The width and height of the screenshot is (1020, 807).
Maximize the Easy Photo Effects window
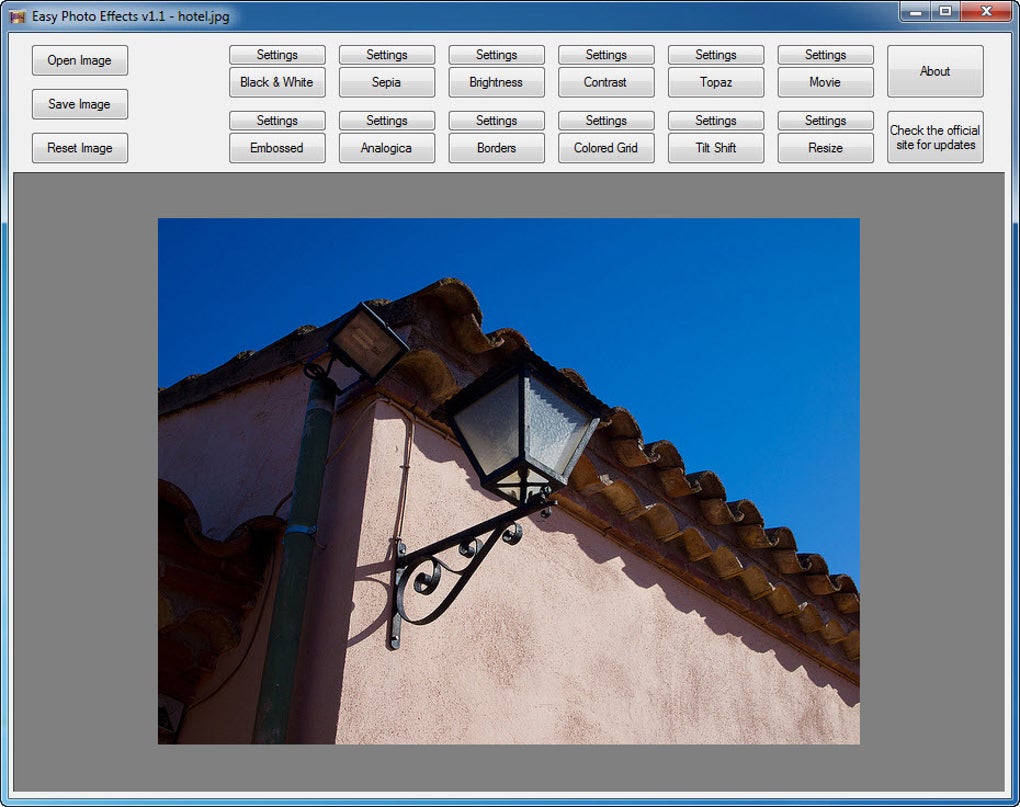[945, 12]
